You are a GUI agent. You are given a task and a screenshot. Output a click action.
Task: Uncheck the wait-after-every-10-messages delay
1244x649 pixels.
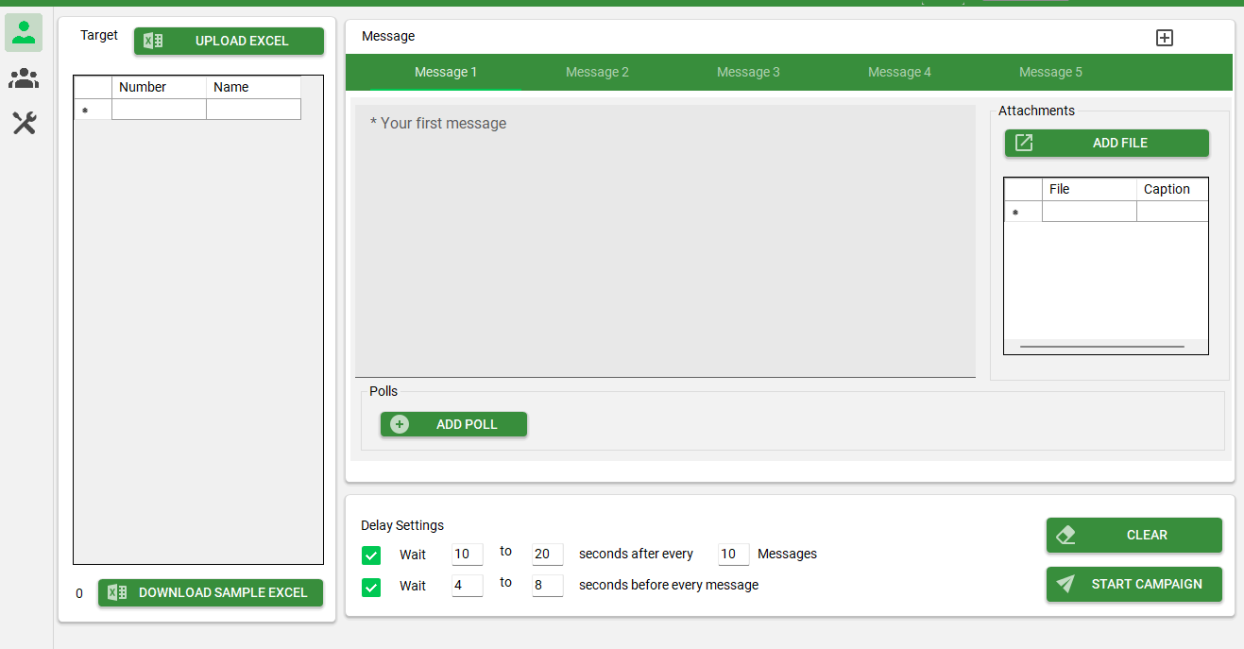371,554
